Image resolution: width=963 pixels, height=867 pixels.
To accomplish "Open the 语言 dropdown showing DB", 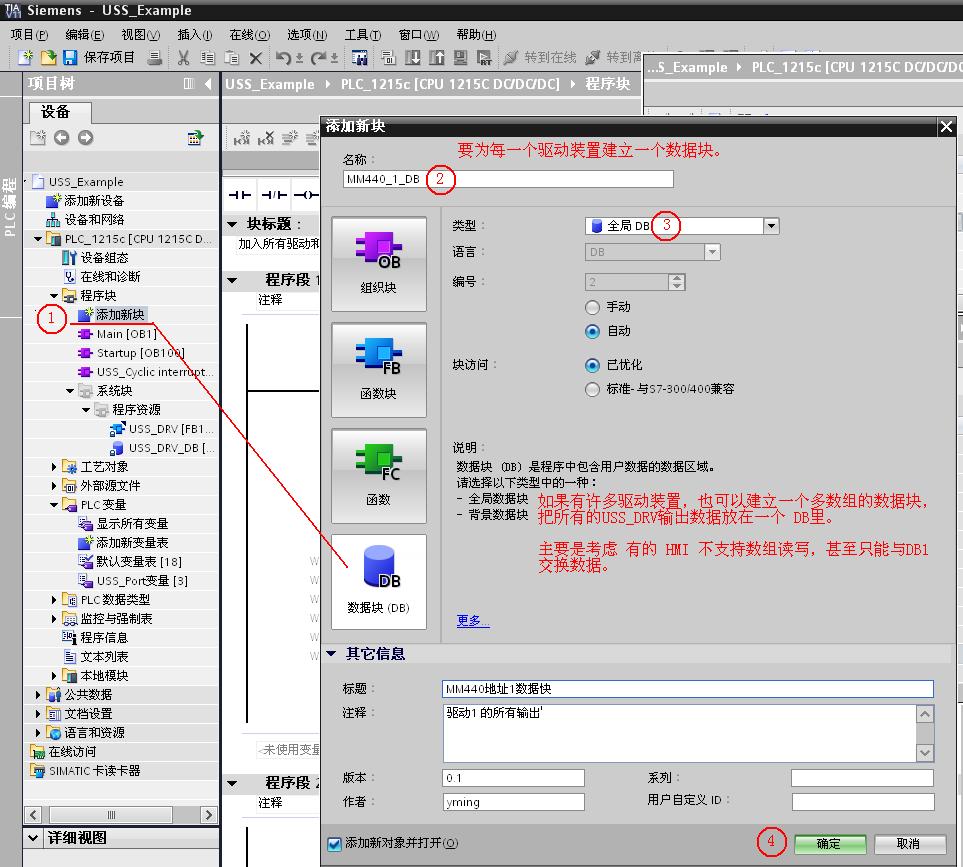I will tap(712, 252).
